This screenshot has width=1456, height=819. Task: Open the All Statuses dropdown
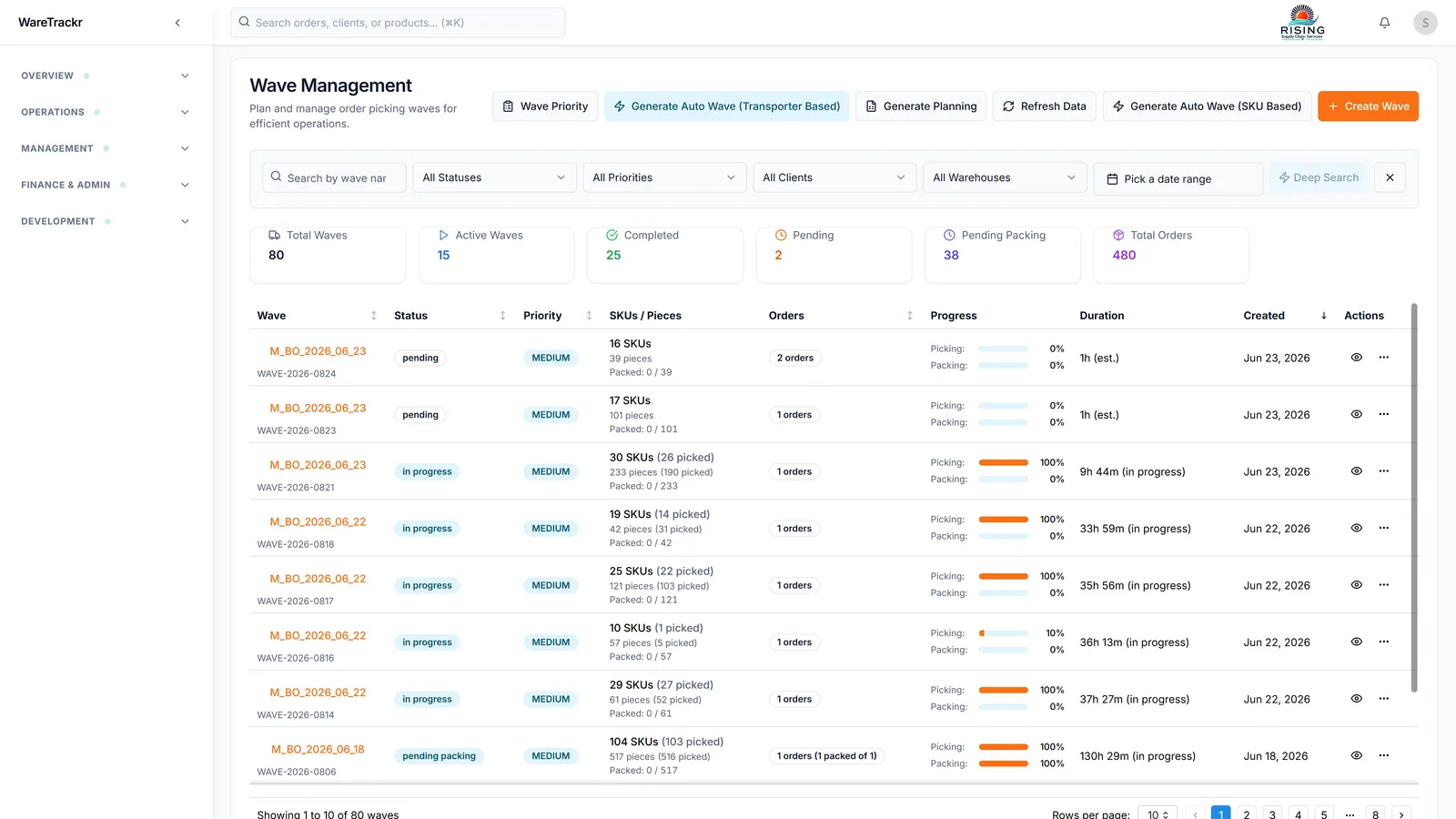(x=494, y=177)
